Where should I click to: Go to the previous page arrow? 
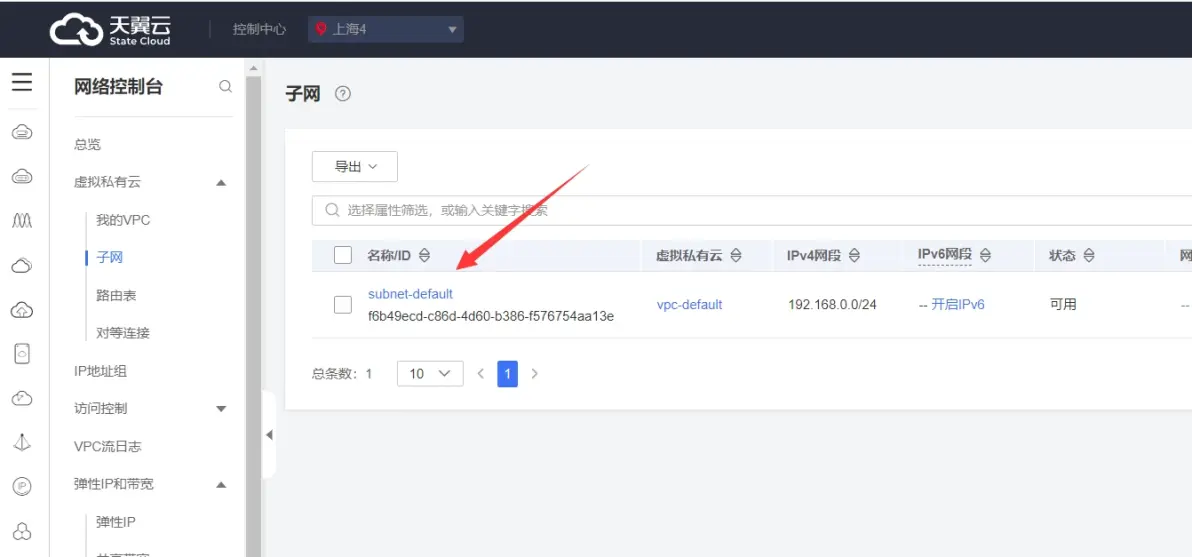tap(480, 374)
